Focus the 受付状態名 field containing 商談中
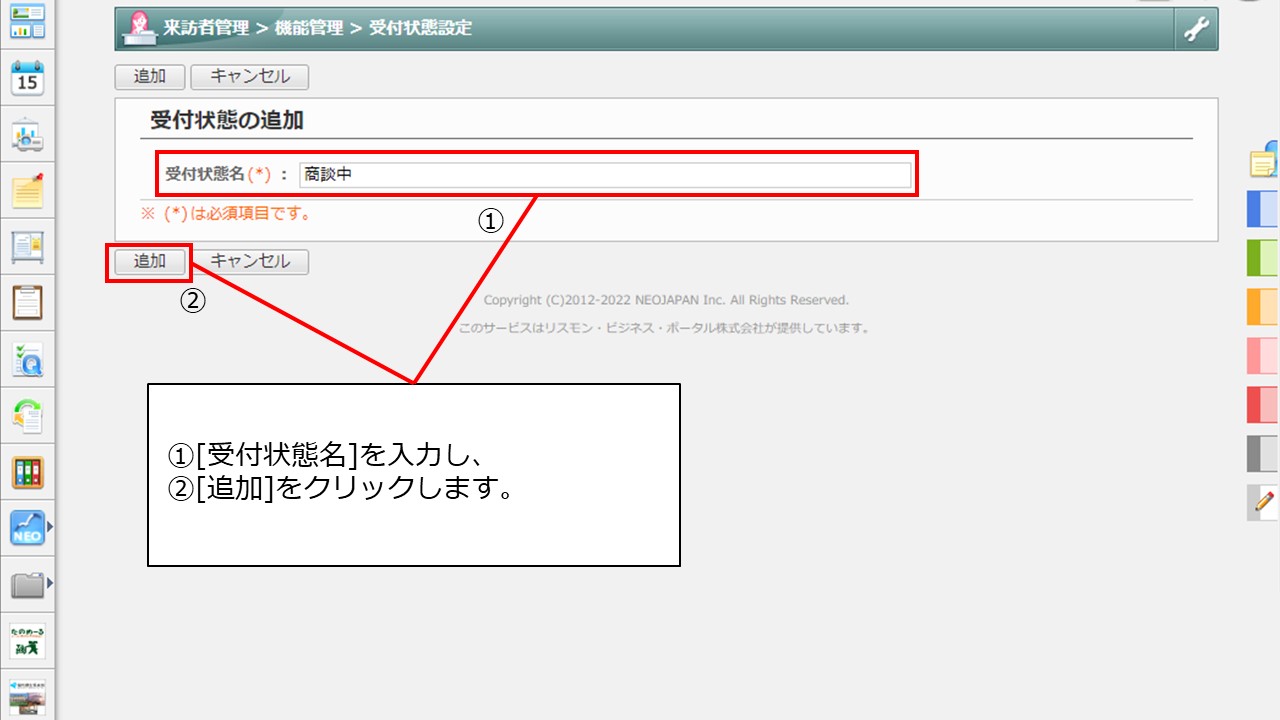This screenshot has height=720, width=1280. (x=605, y=175)
